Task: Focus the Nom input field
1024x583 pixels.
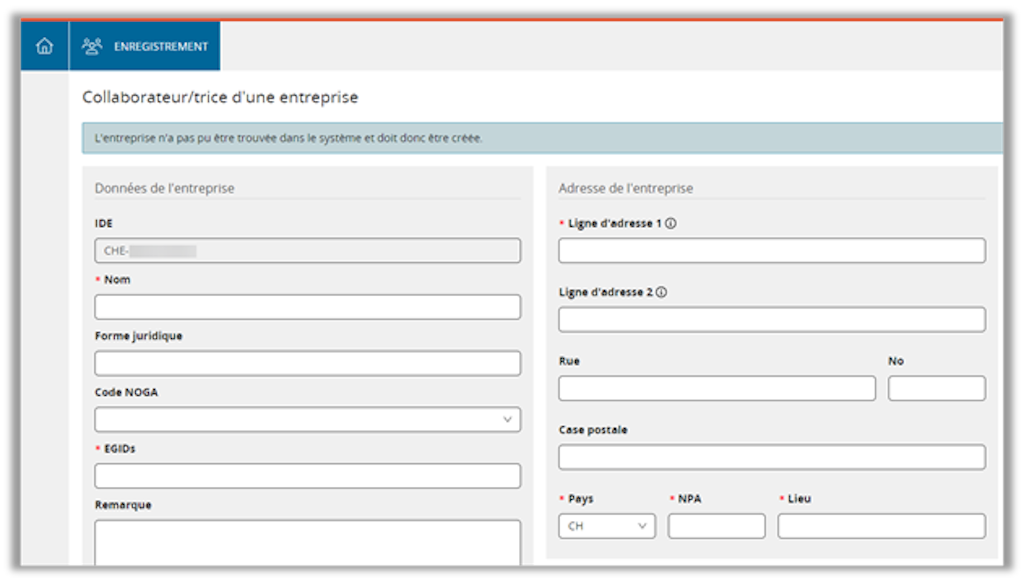Action: [x=307, y=307]
